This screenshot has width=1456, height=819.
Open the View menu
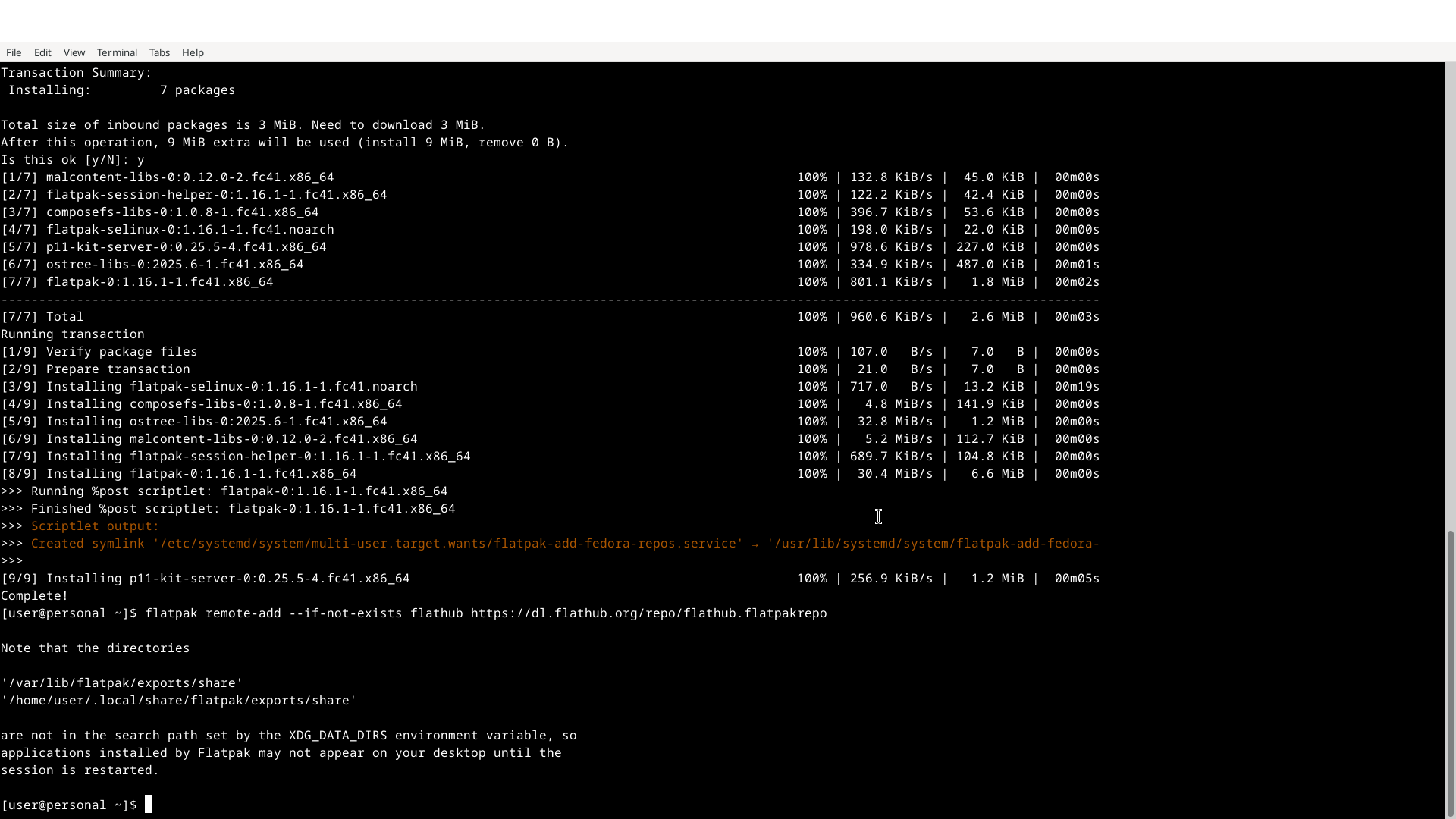point(74,52)
